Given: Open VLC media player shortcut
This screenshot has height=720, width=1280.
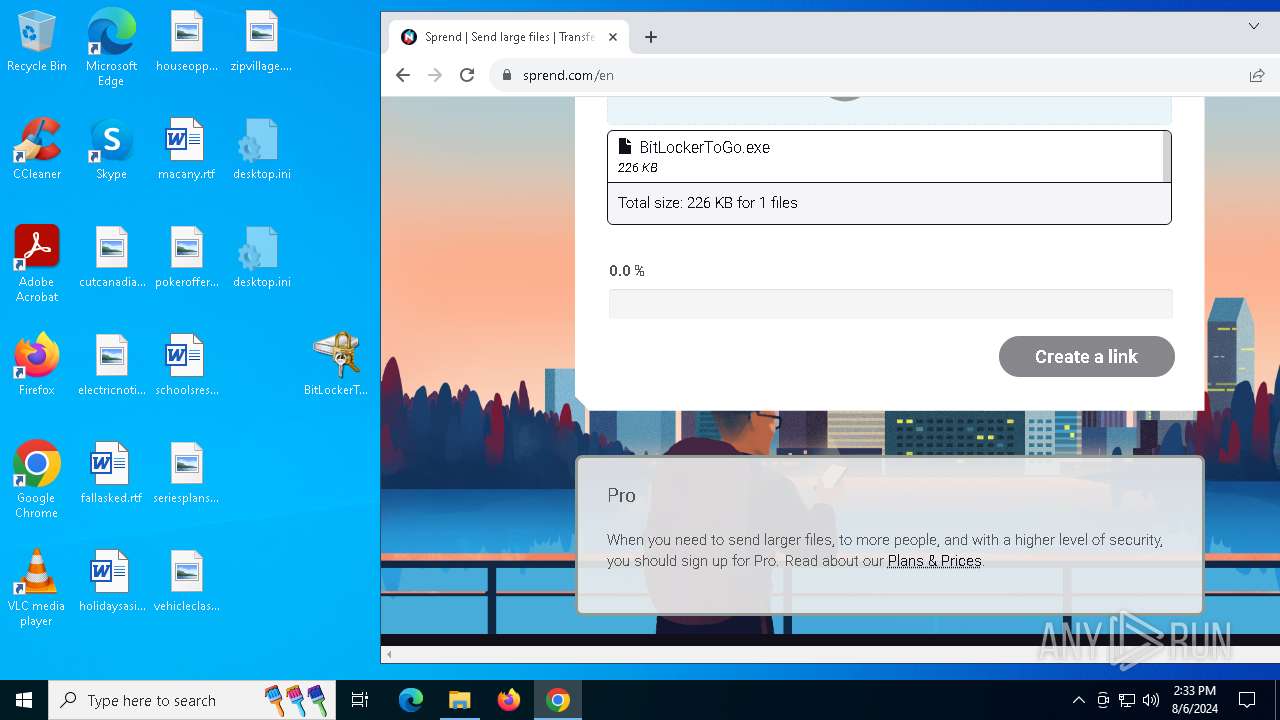Looking at the screenshot, I should coord(37,587).
